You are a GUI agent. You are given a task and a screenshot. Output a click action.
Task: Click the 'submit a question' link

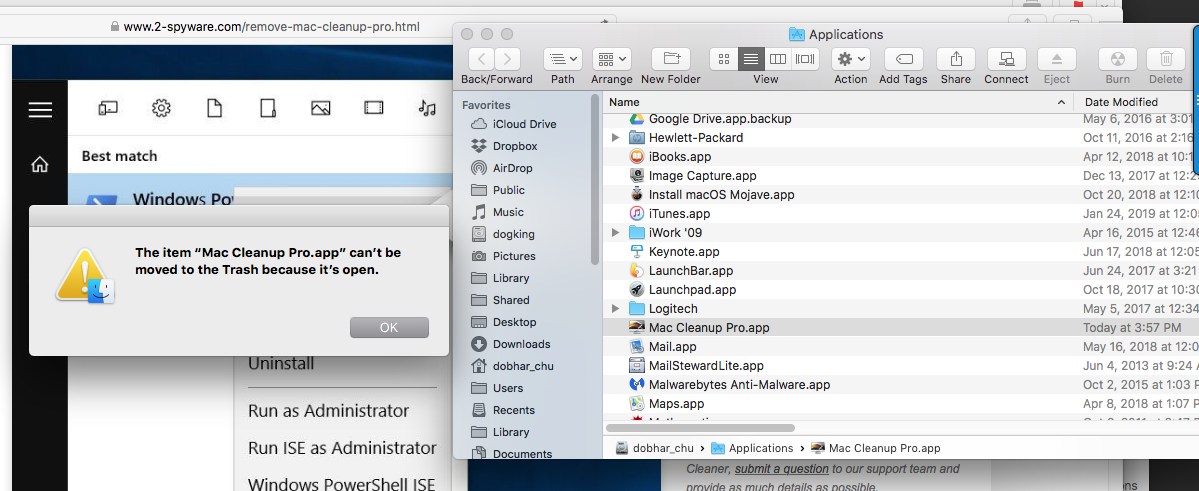(781, 469)
